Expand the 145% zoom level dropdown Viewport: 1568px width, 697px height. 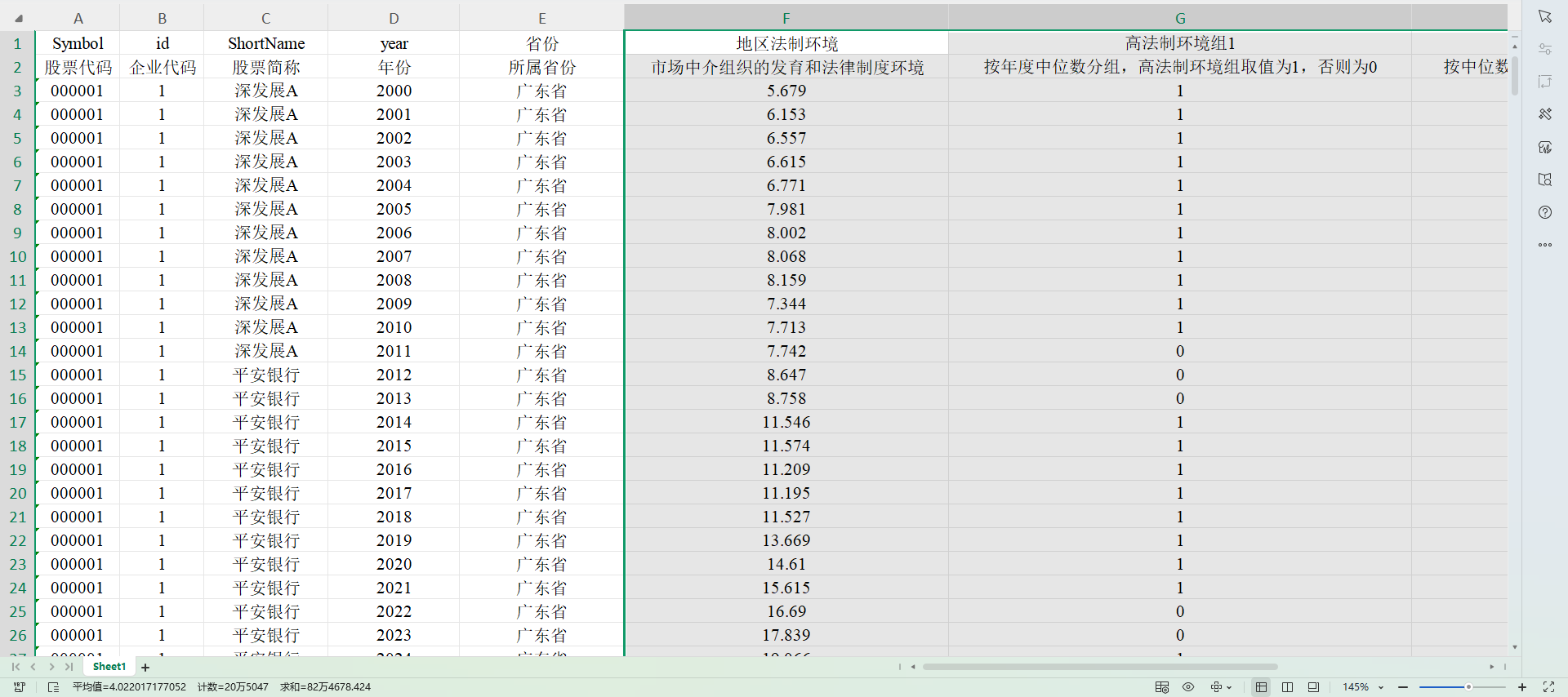pos(1381,688)
